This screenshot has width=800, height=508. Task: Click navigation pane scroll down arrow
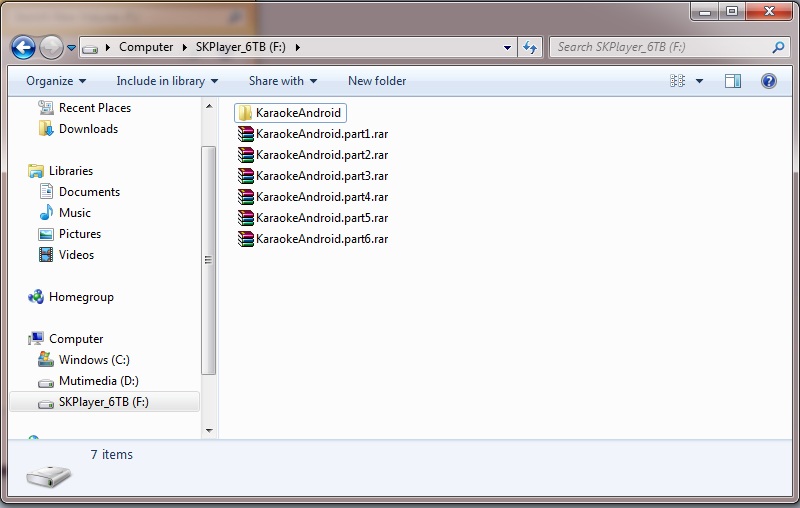[209, 430]
